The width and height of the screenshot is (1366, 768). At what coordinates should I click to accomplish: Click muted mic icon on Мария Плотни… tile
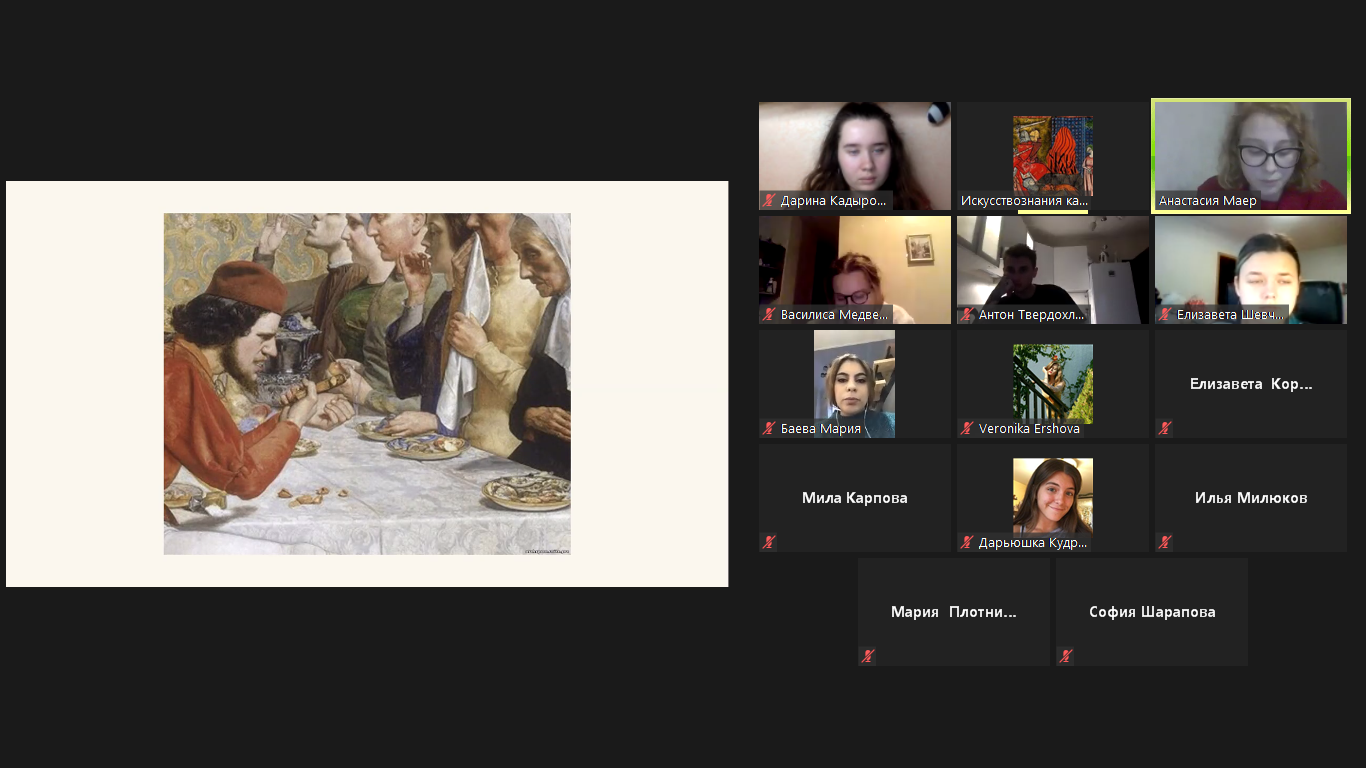[868, 656]
